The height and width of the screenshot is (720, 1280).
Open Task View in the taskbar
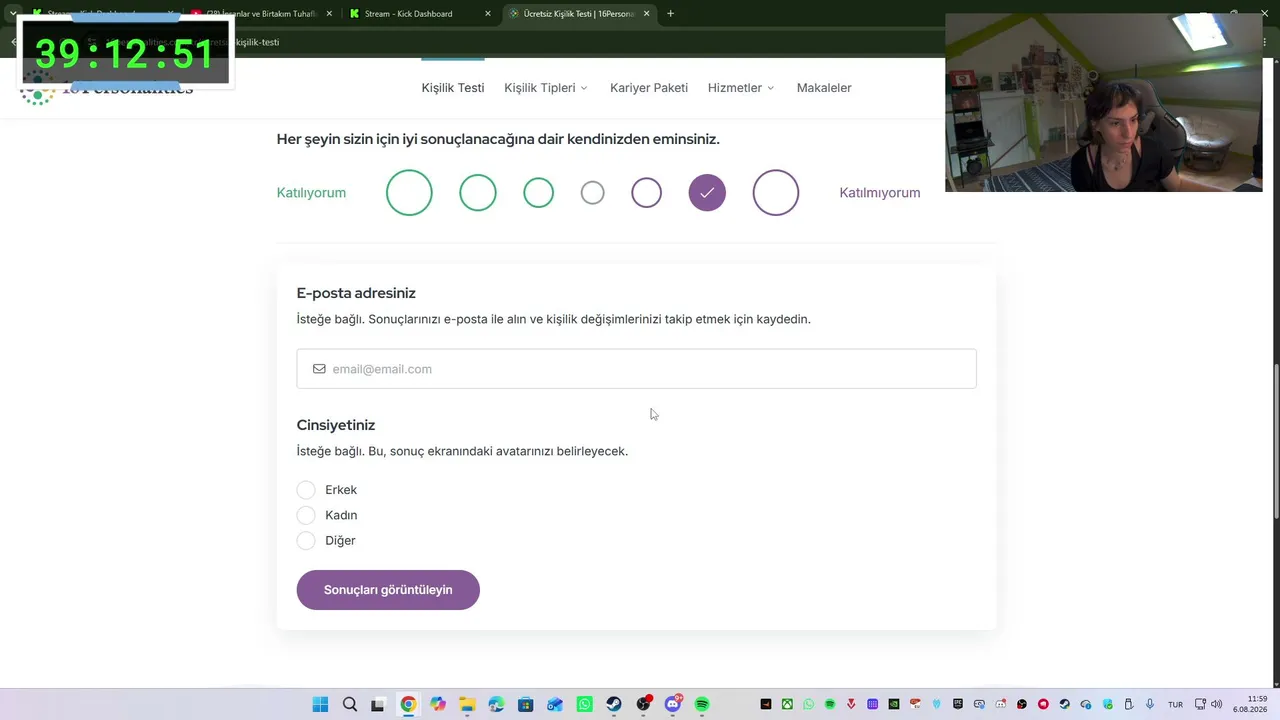[378, 704]
